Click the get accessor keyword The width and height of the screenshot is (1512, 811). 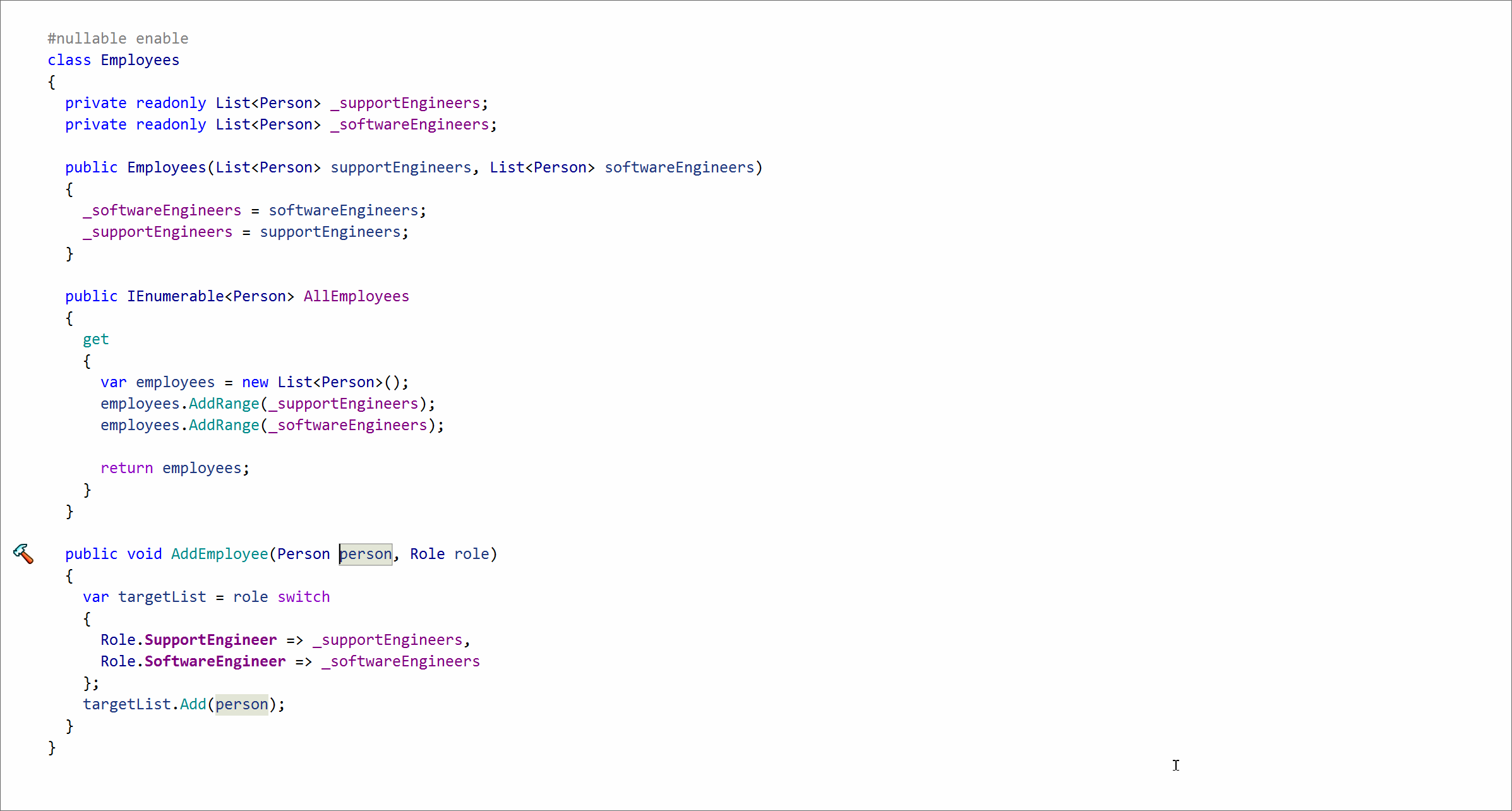point(95,339)
